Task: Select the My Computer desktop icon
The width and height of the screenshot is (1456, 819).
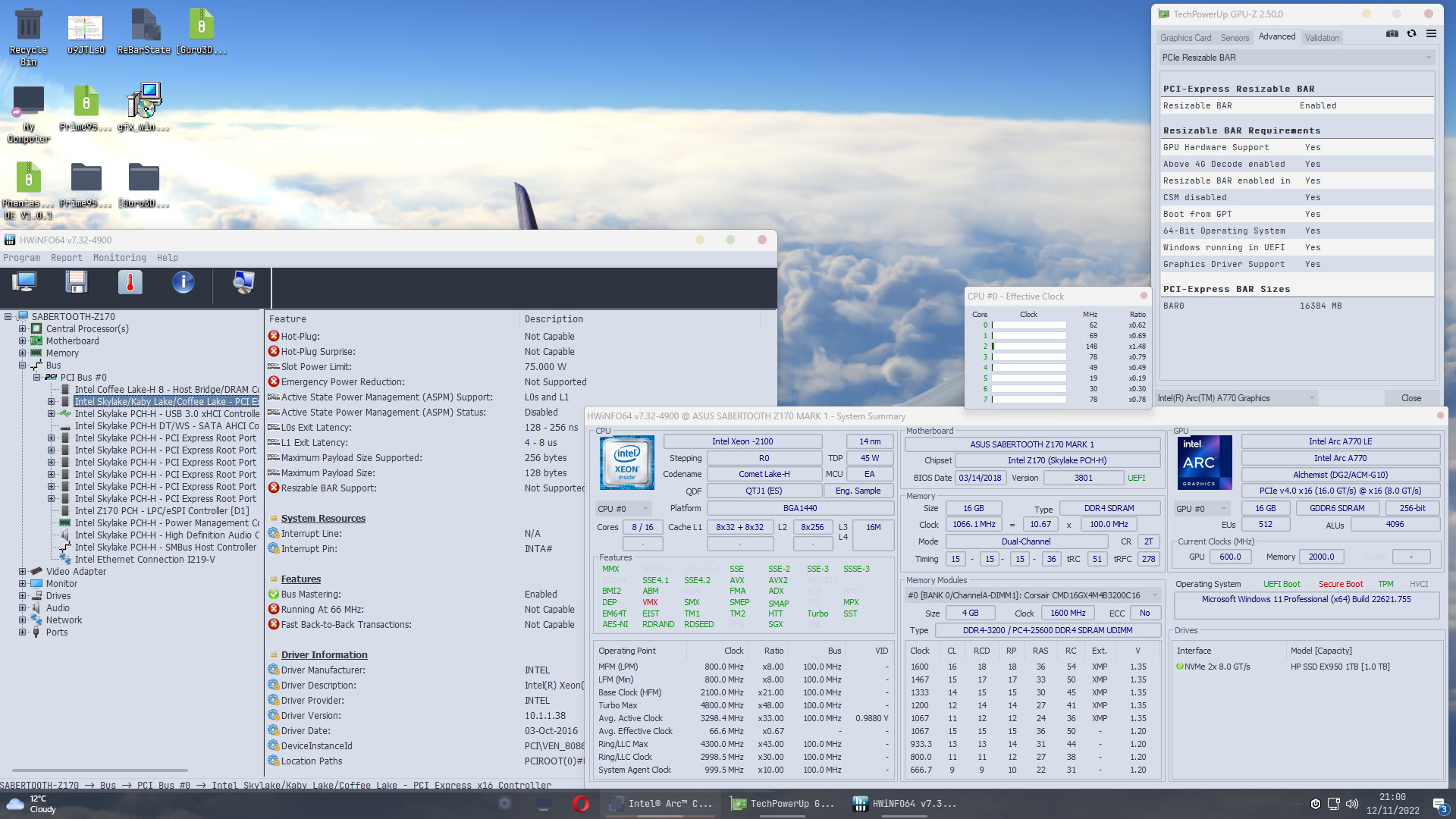Action: [29, 114]
